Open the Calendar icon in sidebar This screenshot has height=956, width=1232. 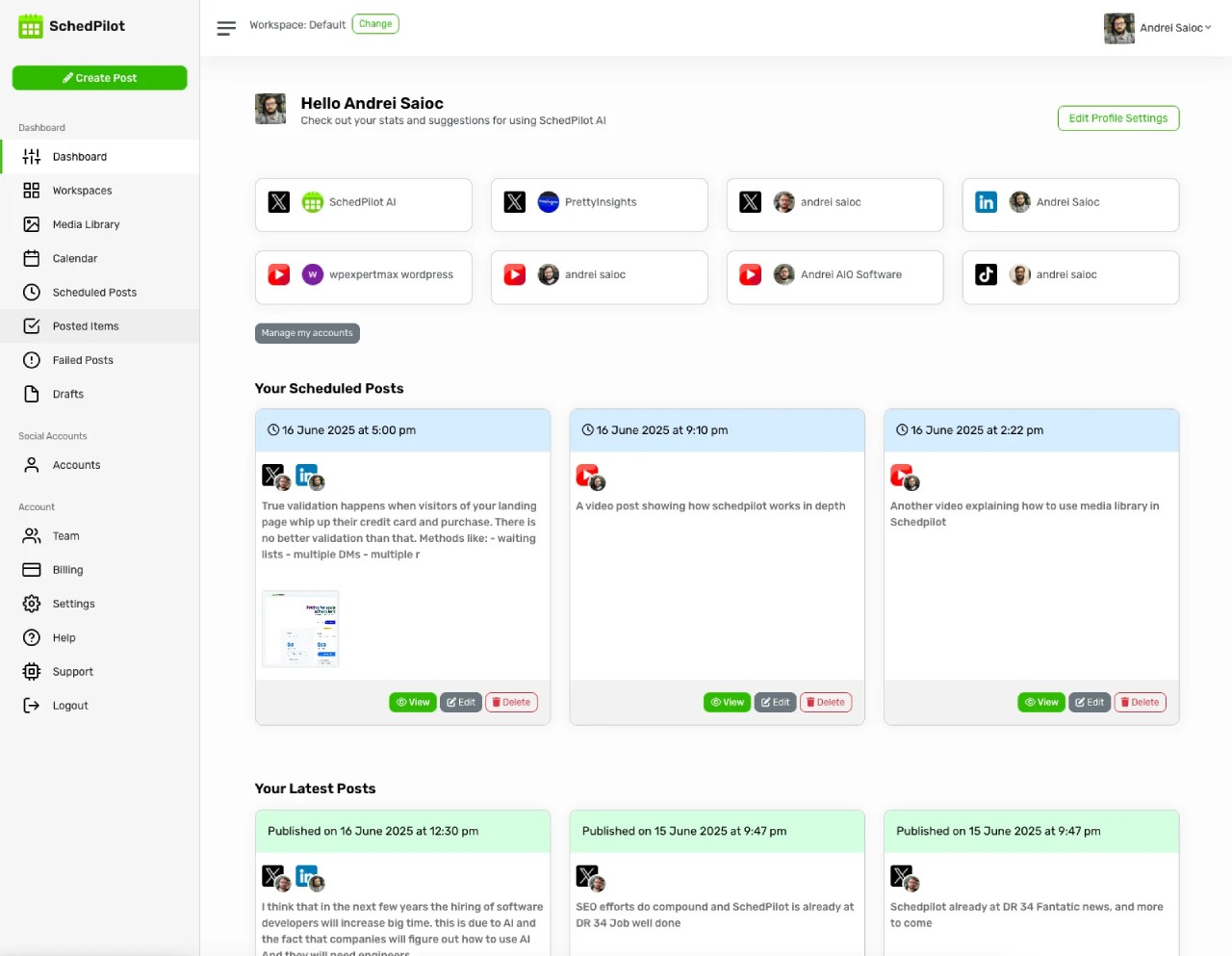click(x=32, y=258)
